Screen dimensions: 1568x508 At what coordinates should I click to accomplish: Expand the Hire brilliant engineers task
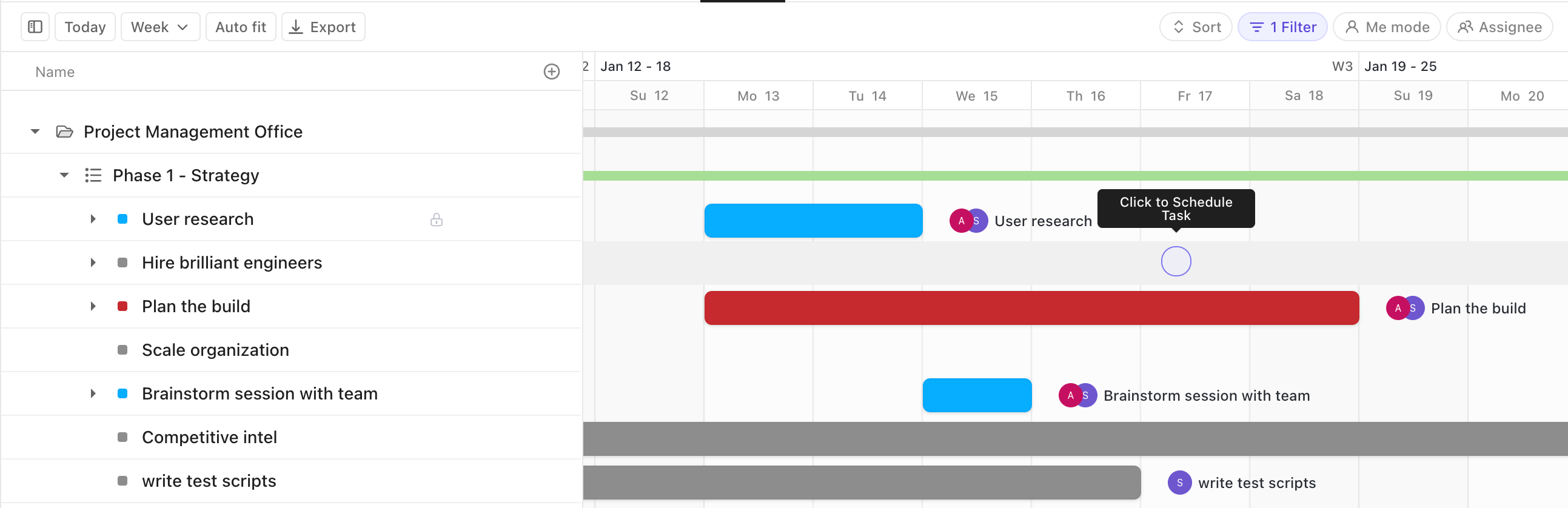(x=93, y=263)
